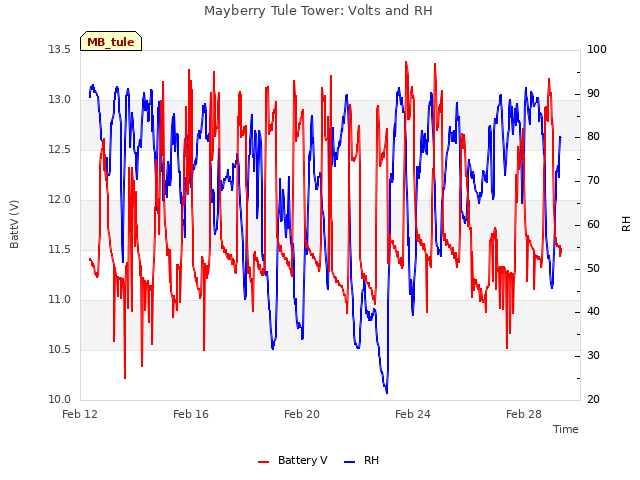
Task: Click the lowest red voltage dip near Feb 13
Action: 125,378
